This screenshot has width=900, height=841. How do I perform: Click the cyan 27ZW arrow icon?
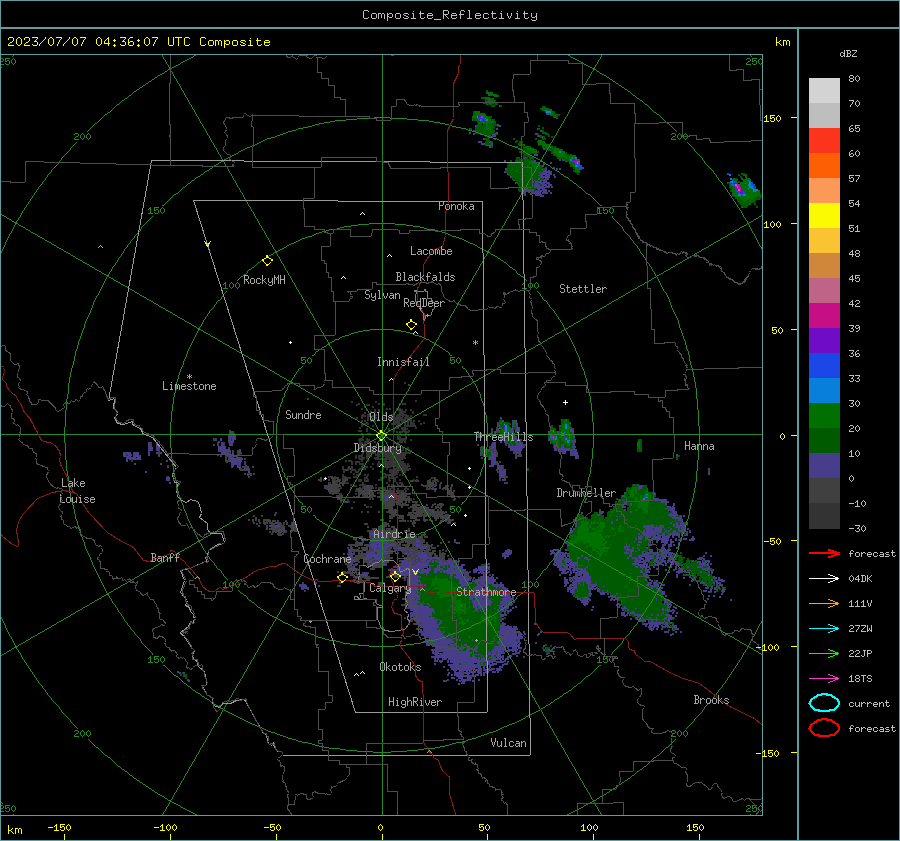click(824, 629)
